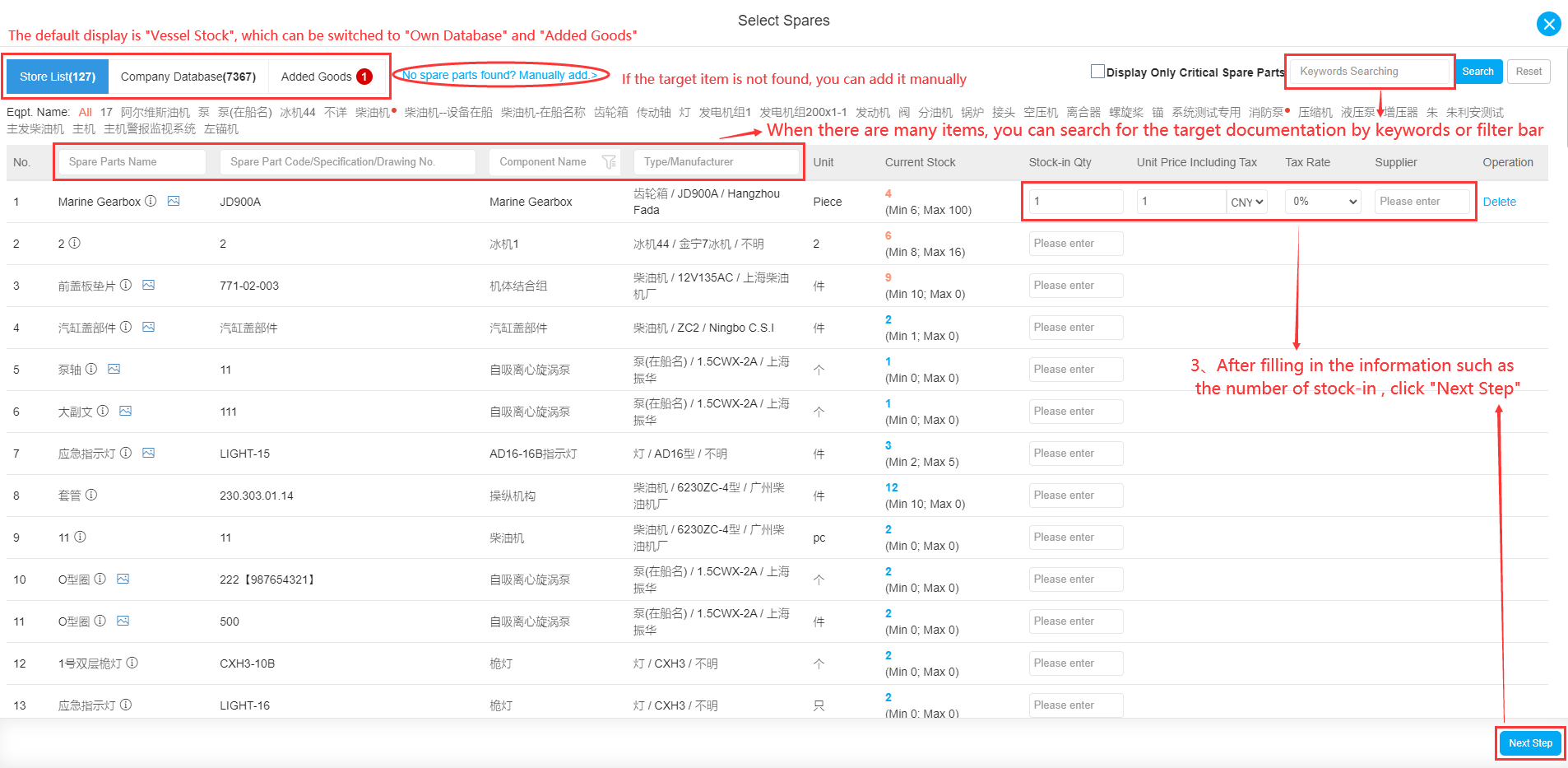Focus the Type/Manufacturer filter field
Screen dimensions: 1568x768
click(x=717, y=162)
